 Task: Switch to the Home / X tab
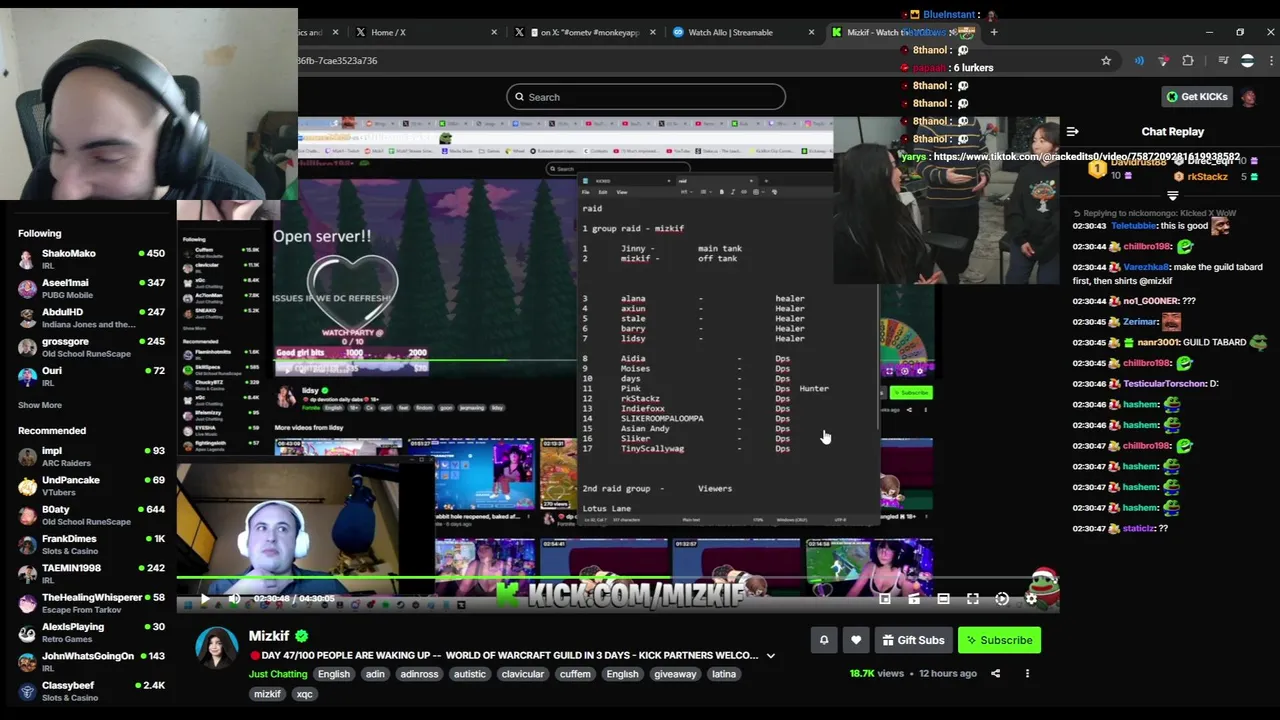pos(425,32)
